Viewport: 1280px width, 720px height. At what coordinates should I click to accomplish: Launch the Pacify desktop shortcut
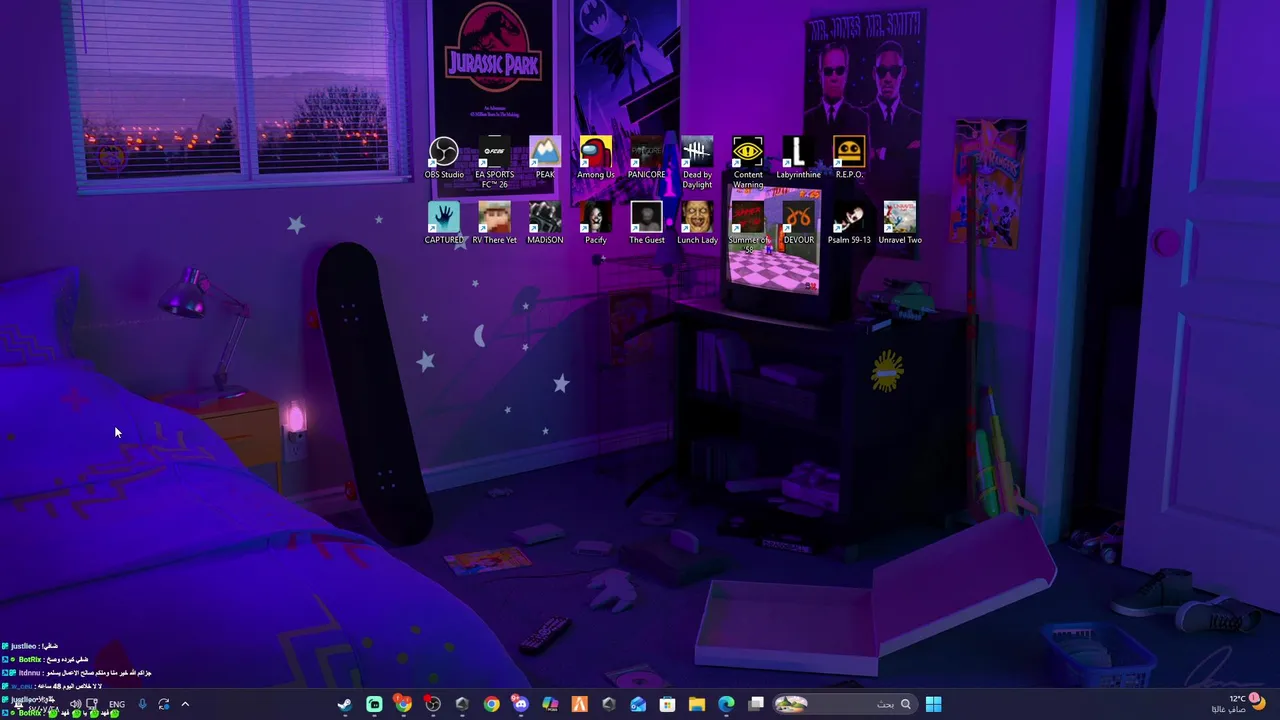click(596, 224)
